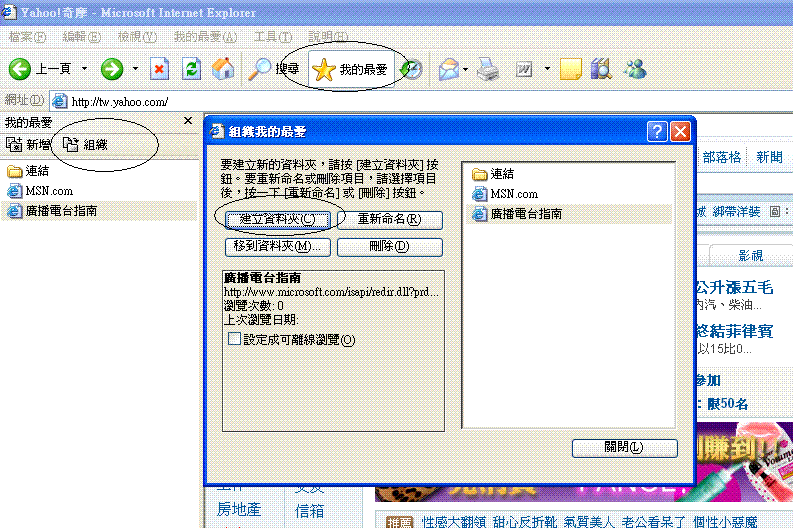Click the Back arrow button
The image size is (793, 528).
tap(20, 69)
